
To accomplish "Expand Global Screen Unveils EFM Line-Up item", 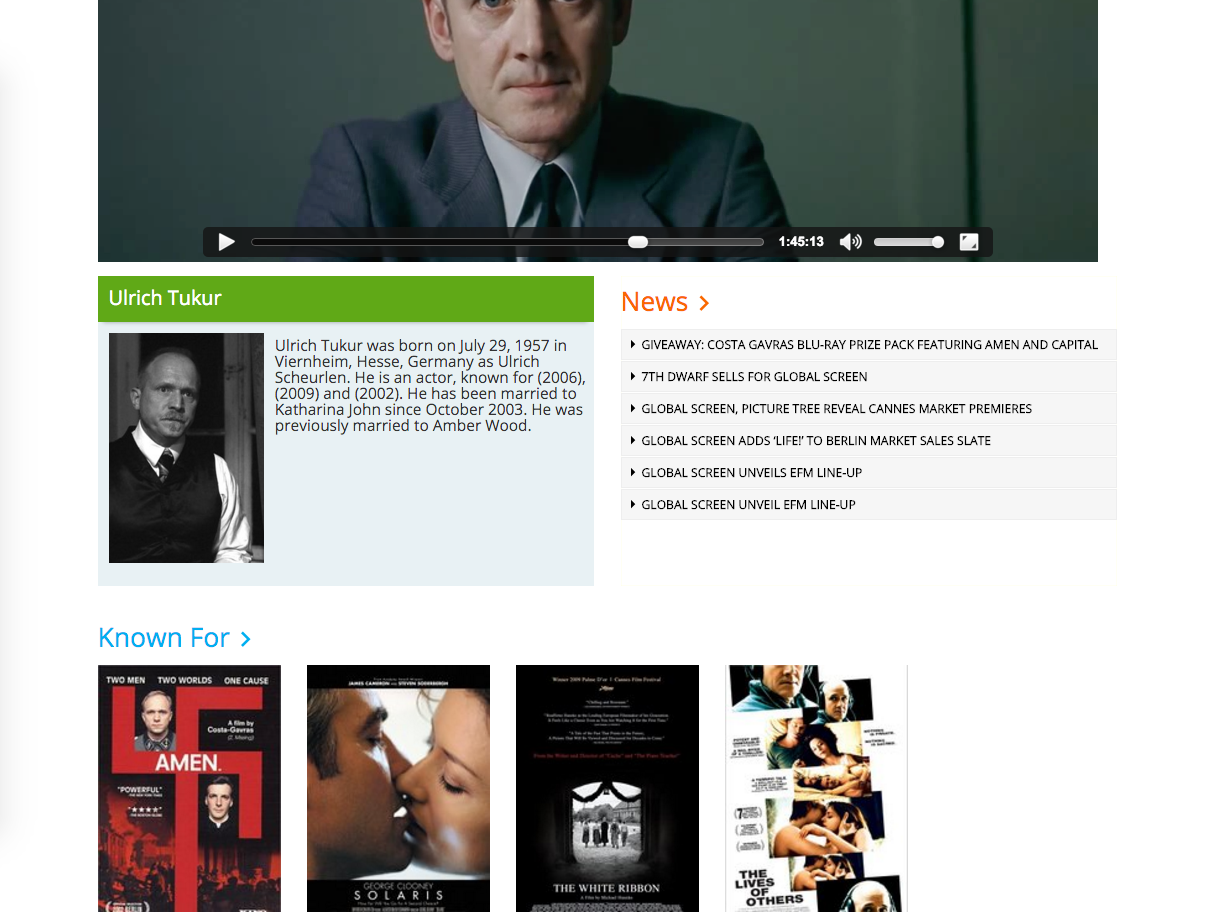I will pos(868,472).
